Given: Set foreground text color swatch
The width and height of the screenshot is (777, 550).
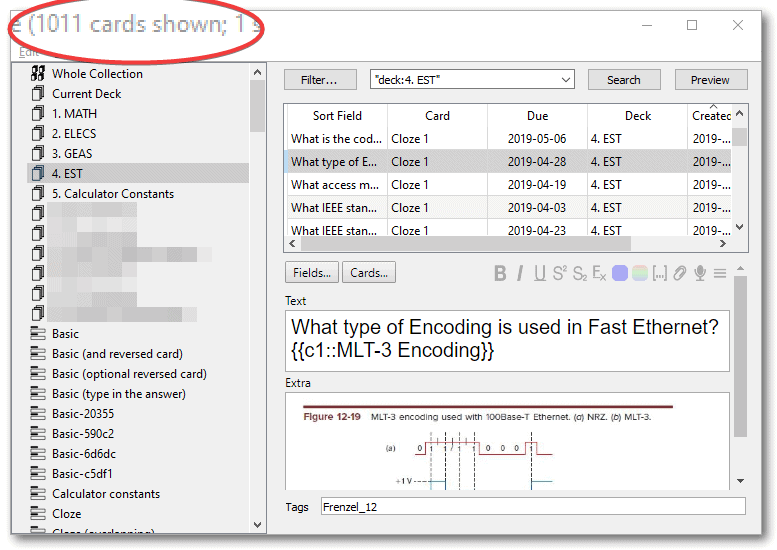Looking at the screenshot, I should pyautogui.click(x=619, y=273).
